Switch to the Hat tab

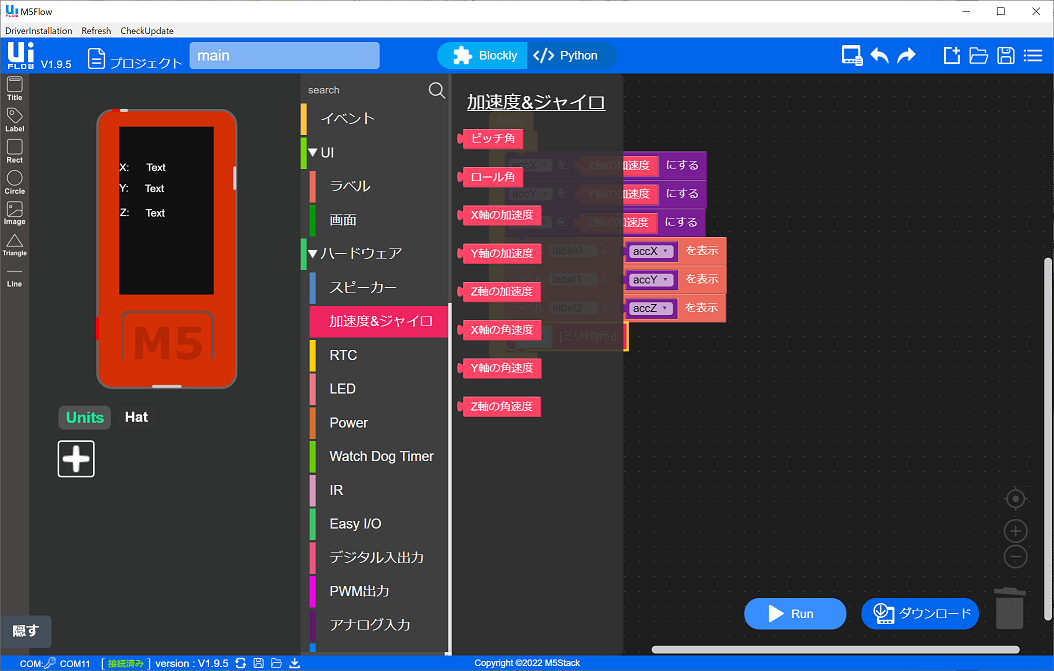[136, 418]
